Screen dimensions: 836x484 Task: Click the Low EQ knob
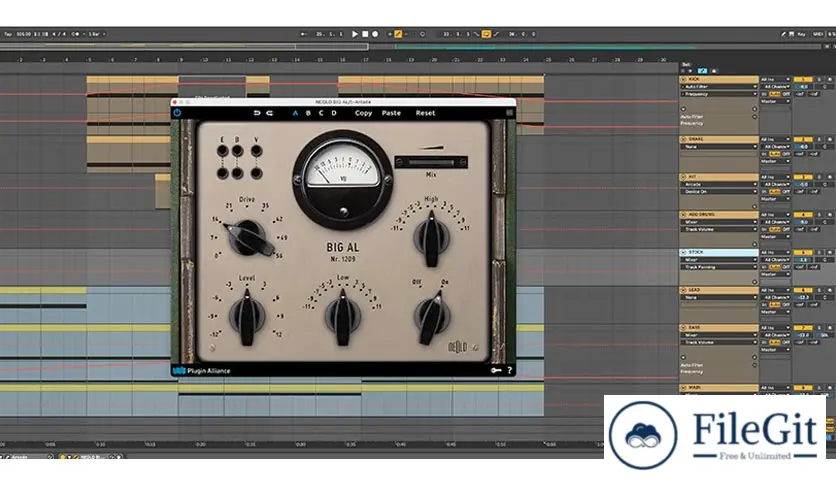[343, 316]
